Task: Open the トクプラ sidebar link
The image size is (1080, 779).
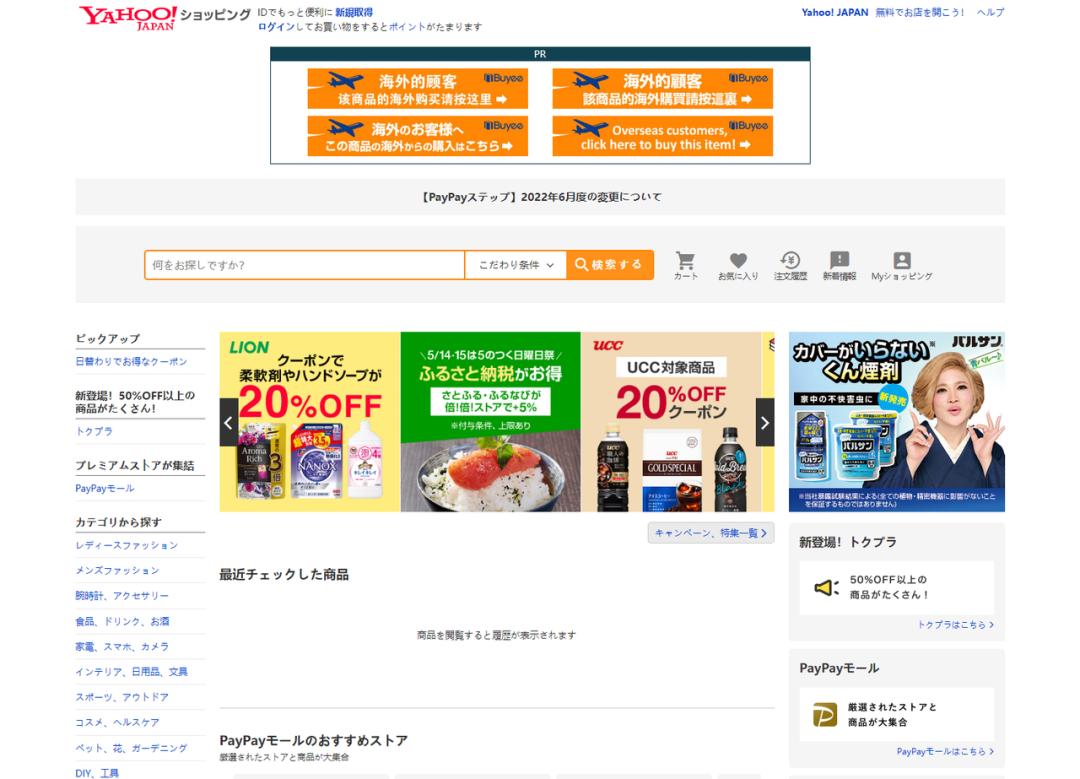Action: 94,431
